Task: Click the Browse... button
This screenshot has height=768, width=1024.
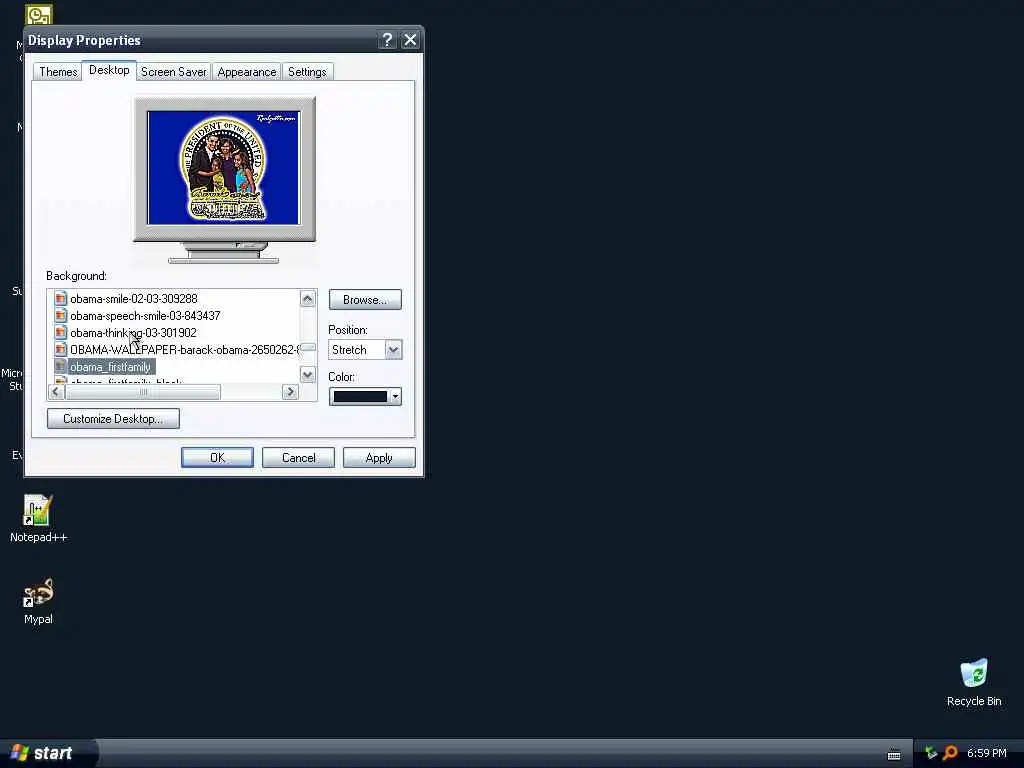Action: click(x=365, y=300)
